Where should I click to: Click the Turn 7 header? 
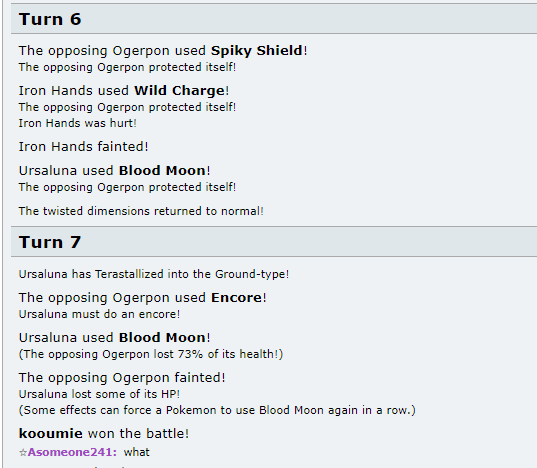click(x=50, y=242)
